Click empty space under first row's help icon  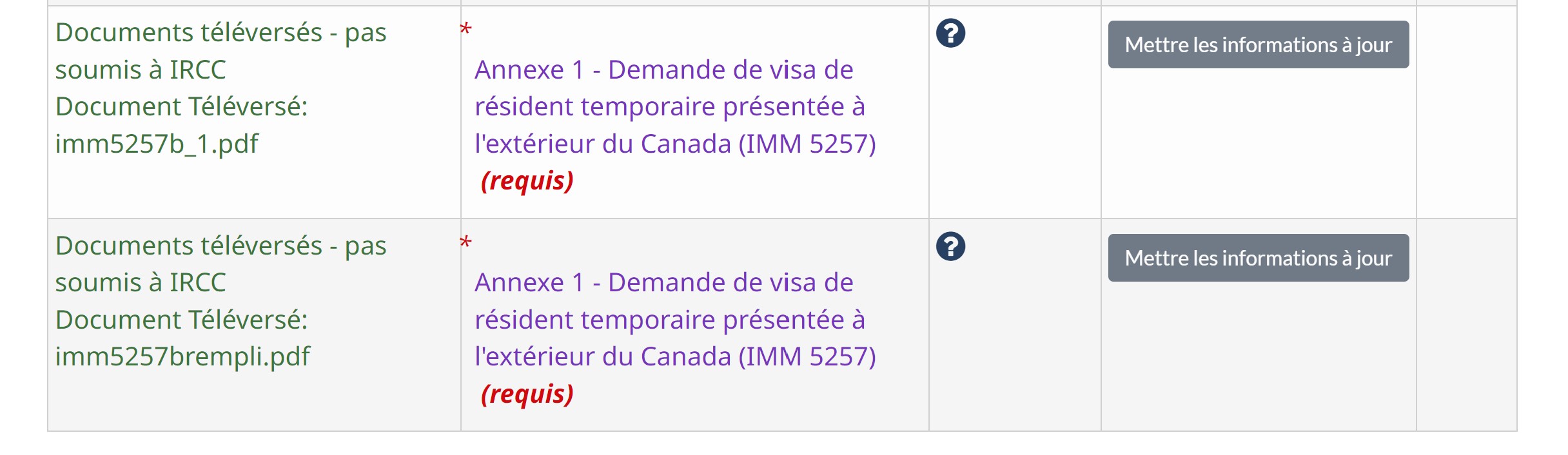tap(1015, 135)
